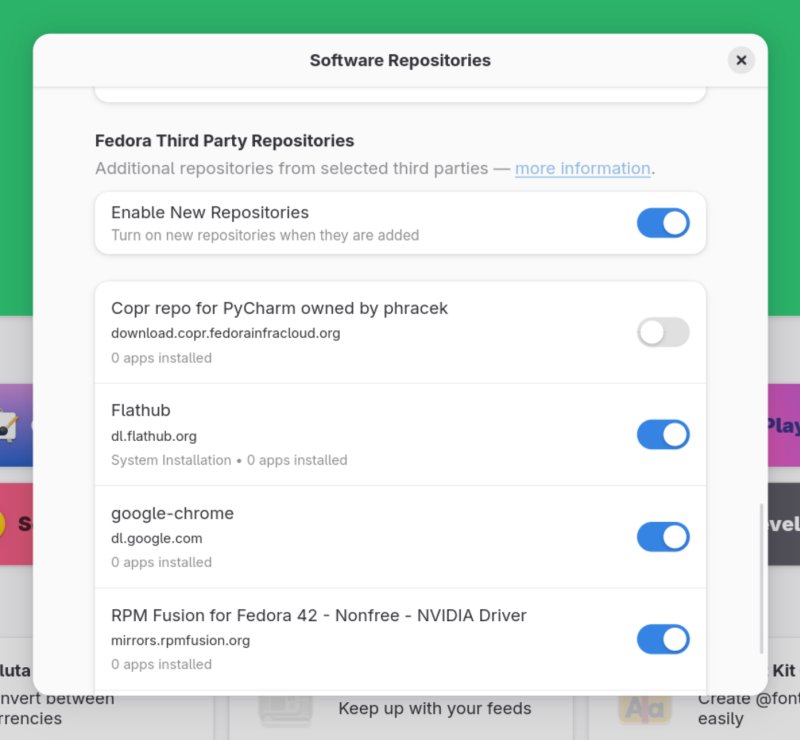Disable the Flathub repository
The width and height of the screenshot is (800, 740).
664,435
